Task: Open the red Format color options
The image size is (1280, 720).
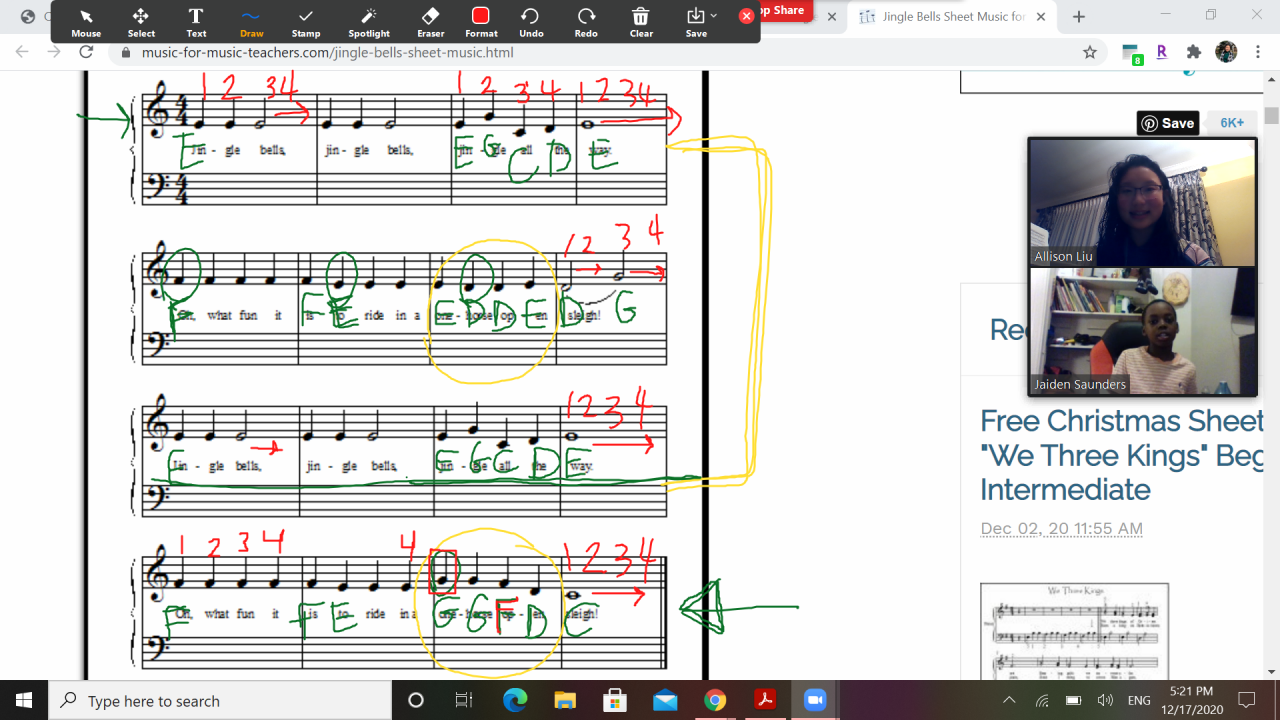Action: tap(481, 22)
